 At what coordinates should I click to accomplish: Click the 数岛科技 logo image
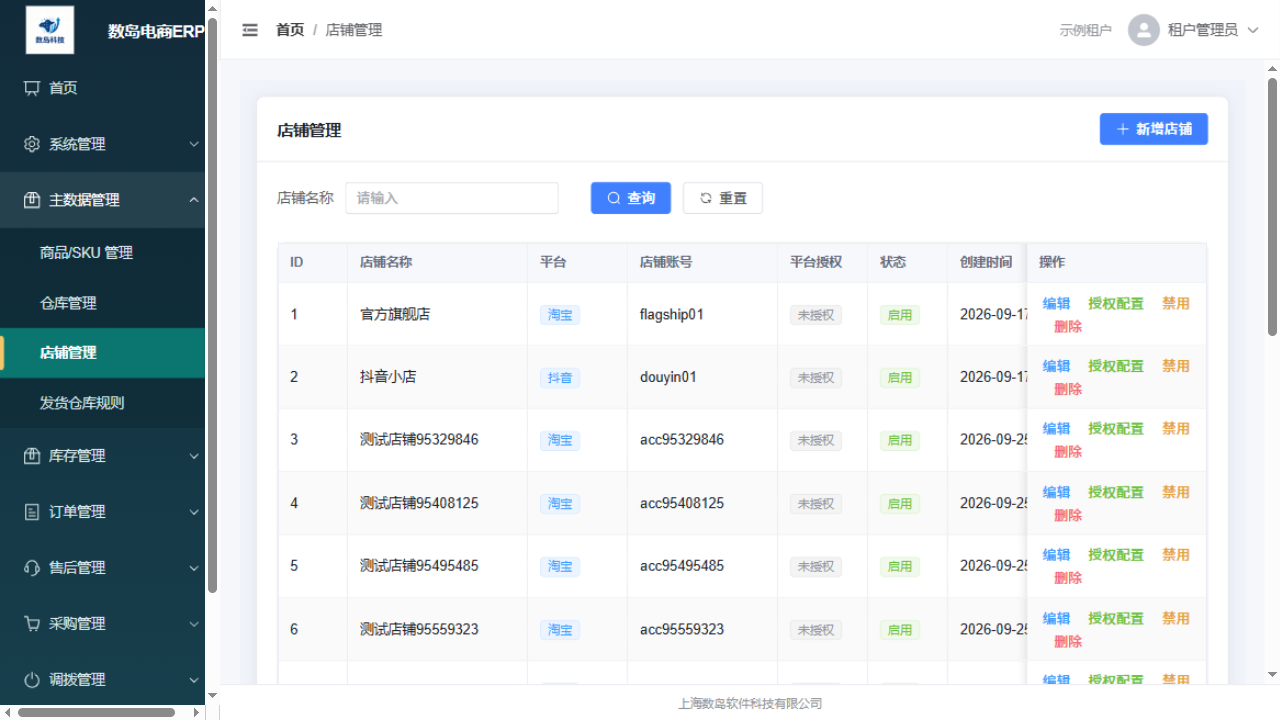[x=50, y=30]
